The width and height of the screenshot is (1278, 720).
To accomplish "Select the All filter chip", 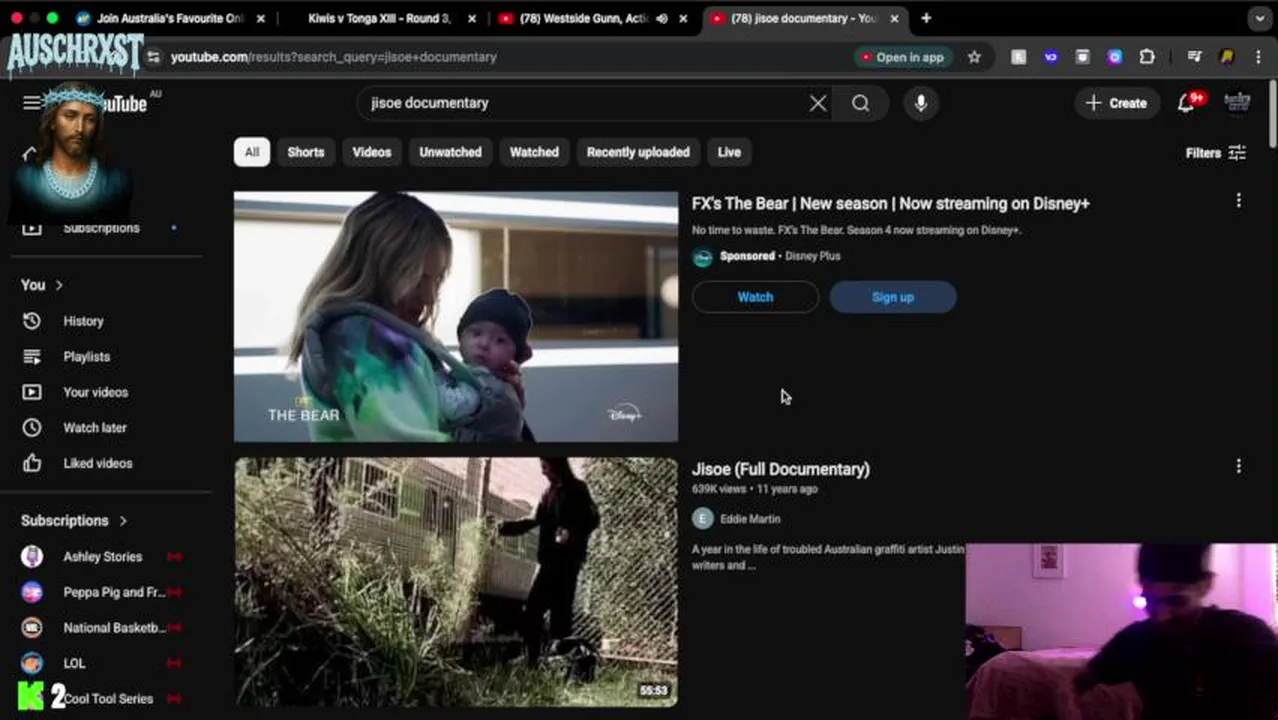I will click(252, 152).
